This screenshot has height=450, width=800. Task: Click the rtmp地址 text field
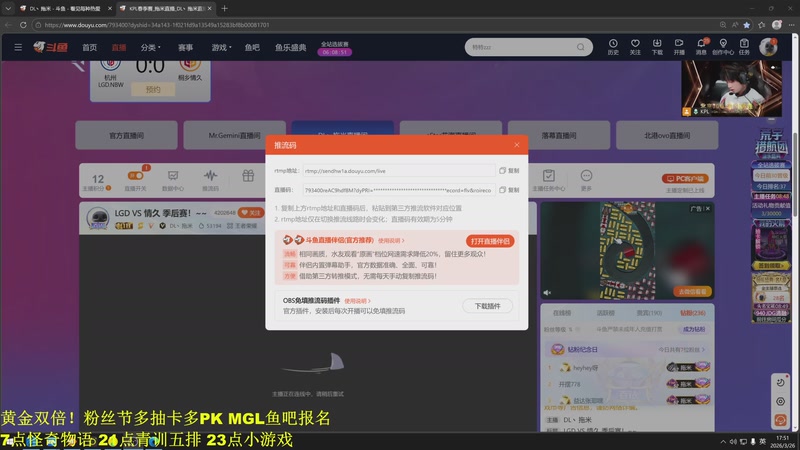pyautogui.click(x=398, y=171)
